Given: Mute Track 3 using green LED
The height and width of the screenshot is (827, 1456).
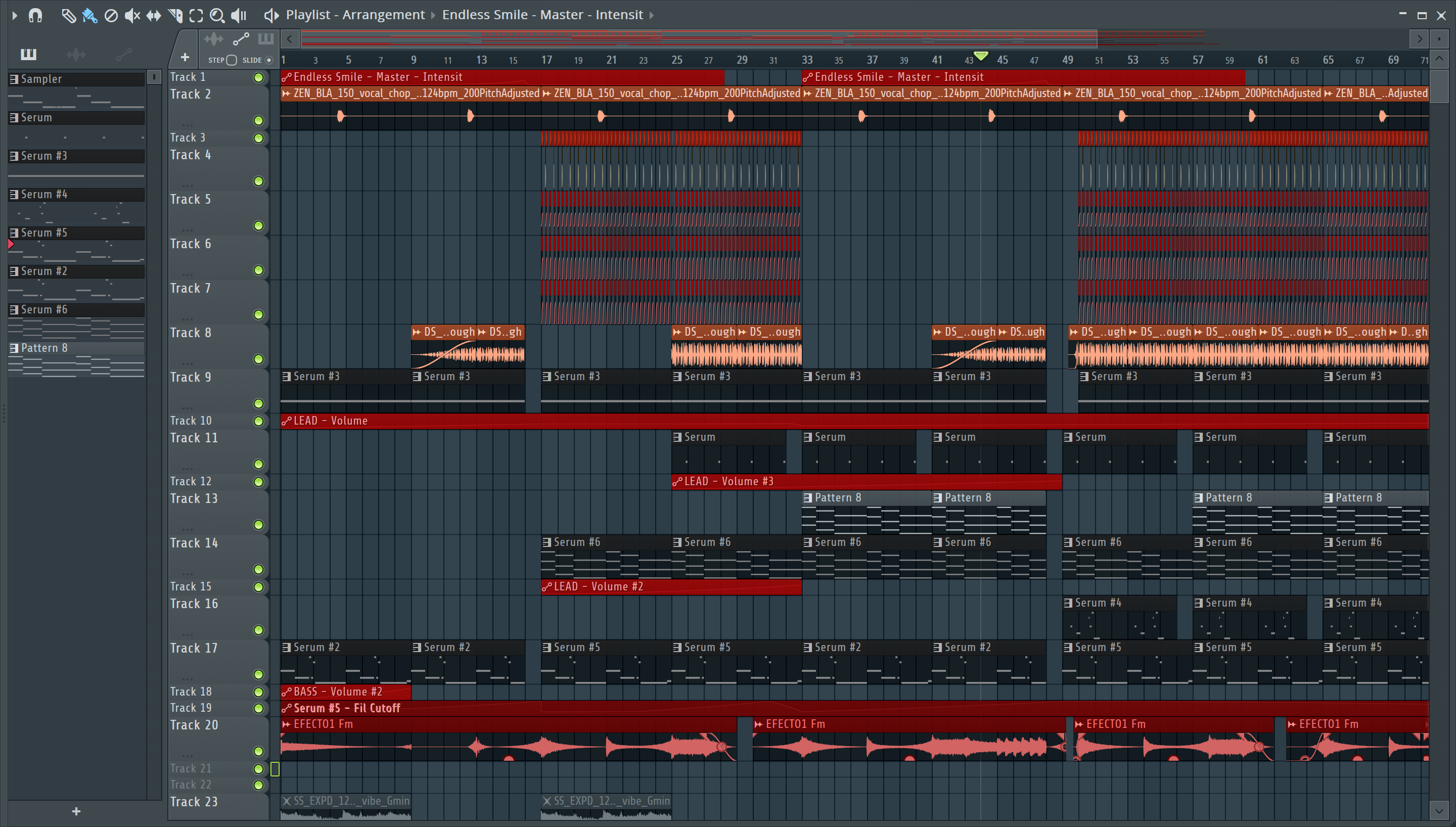Looking at the screenshot, I should tap(258, 138).
